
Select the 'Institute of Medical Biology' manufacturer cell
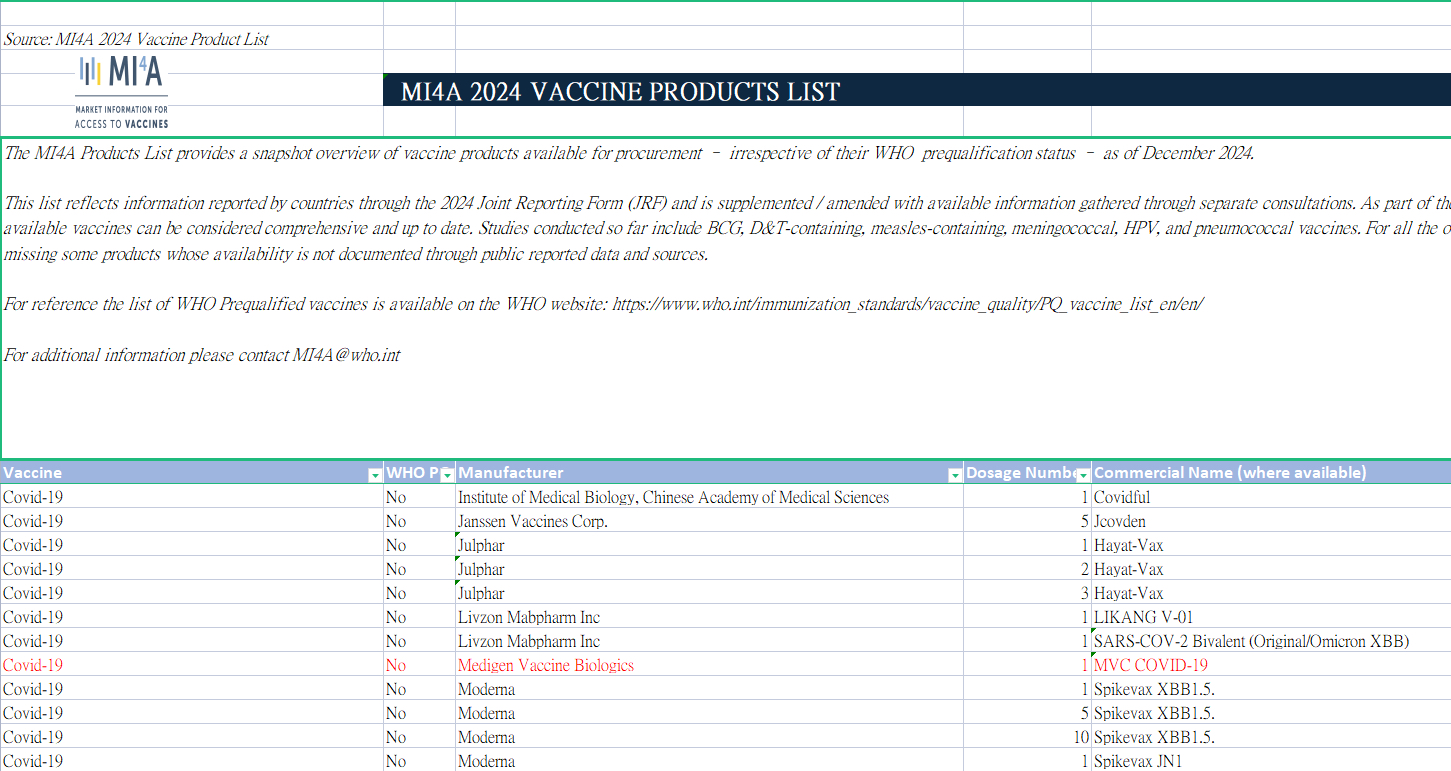[709, 497]
